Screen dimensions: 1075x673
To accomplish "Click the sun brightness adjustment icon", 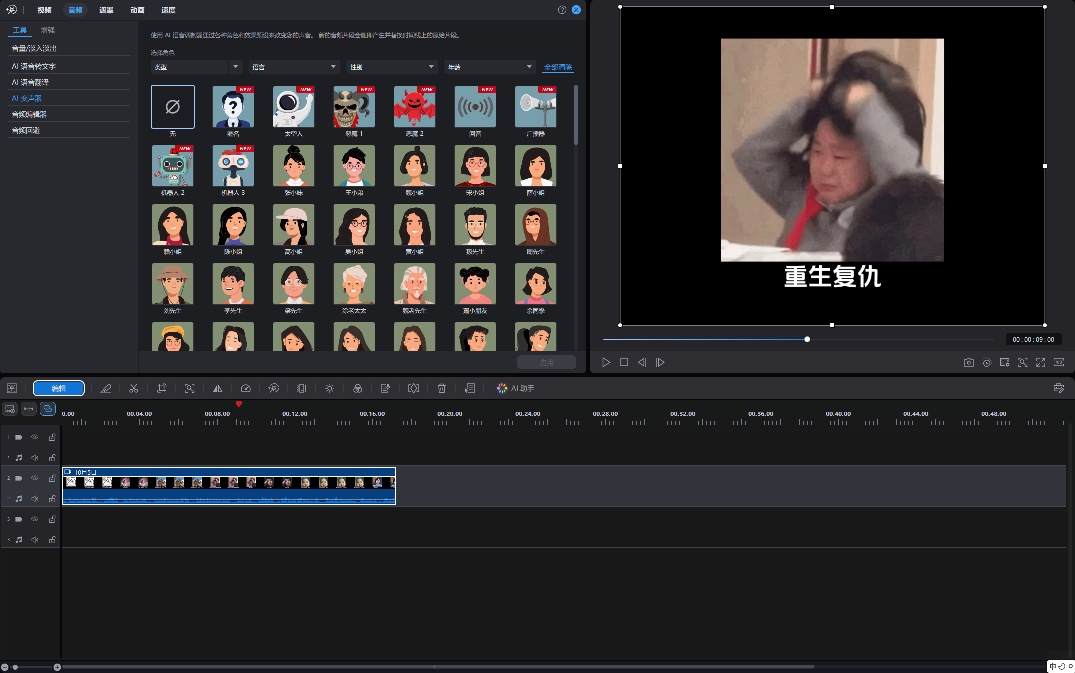I will [x=330, y=389].
